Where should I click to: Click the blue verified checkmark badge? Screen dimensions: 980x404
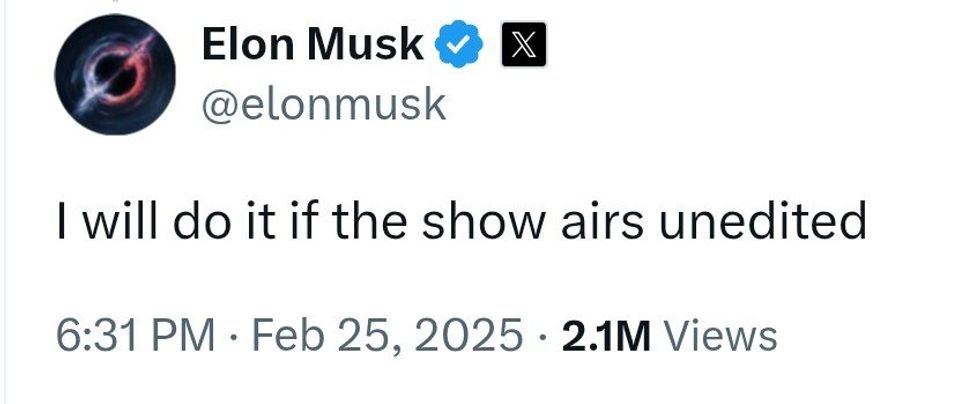(459, 47)
